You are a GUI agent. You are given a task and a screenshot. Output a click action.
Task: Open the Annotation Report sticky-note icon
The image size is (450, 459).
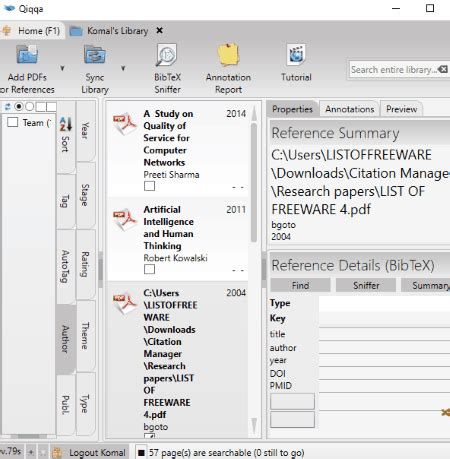[228, 55]
